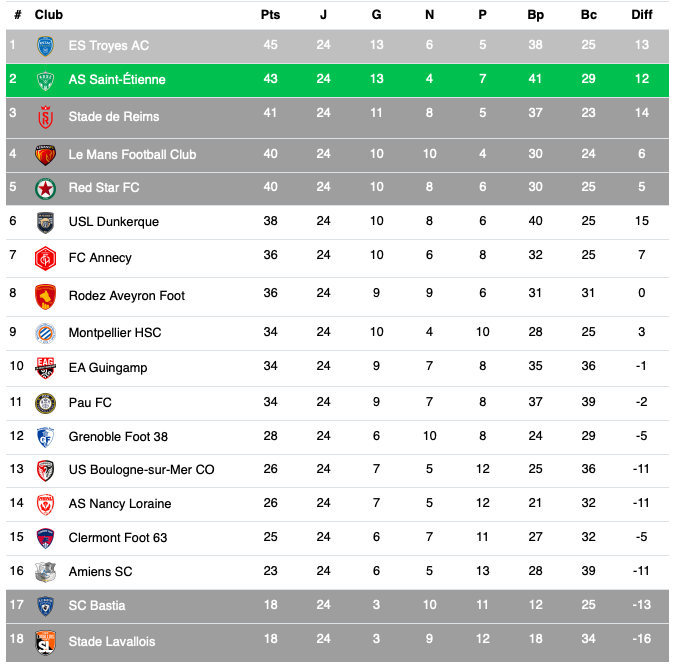Click the Club column header
Image resolution: width=675 pixels, height=669 pixels.
[x=49, y=15]
